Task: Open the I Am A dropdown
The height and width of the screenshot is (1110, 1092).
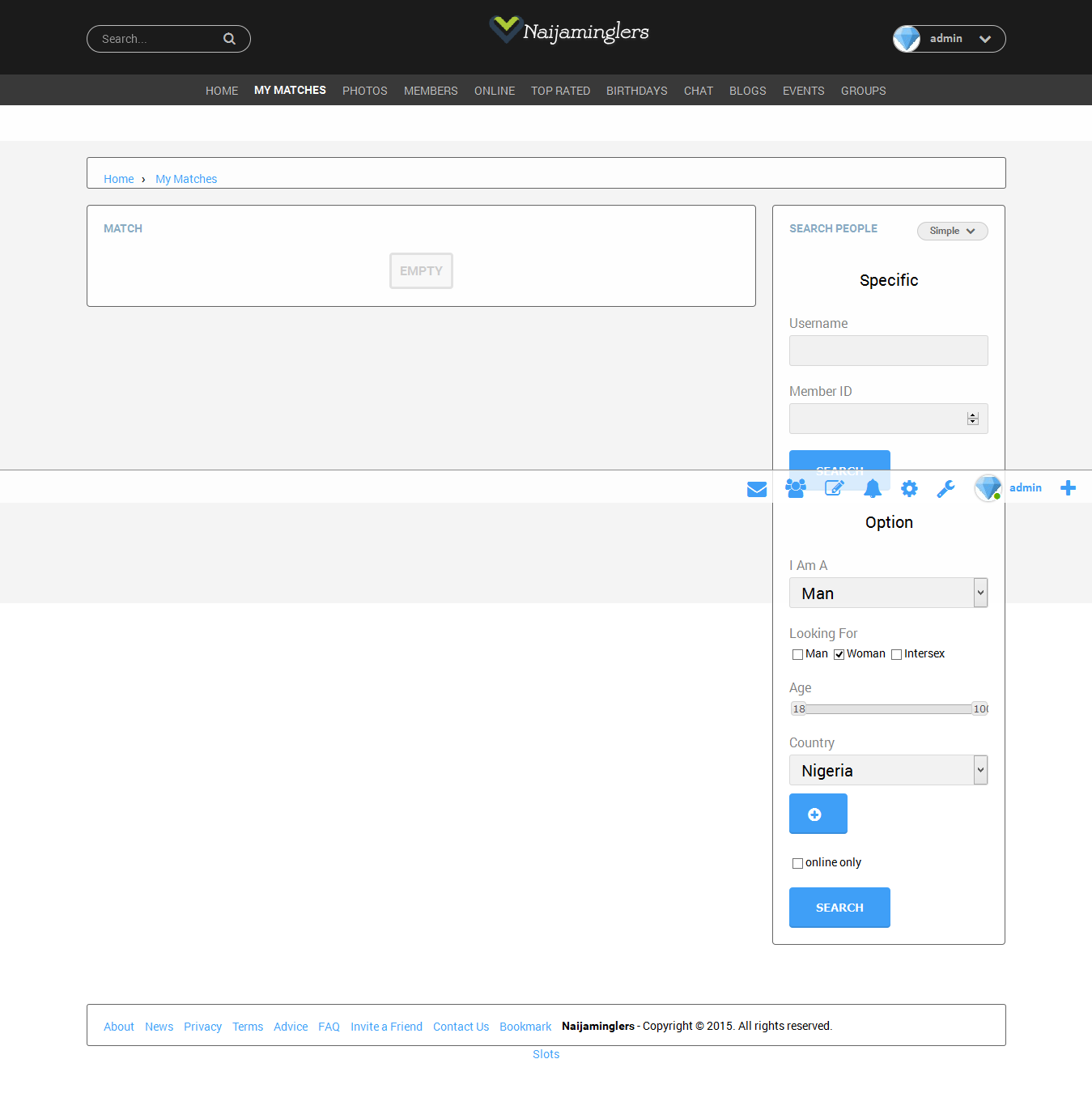Action: (888, 593)
